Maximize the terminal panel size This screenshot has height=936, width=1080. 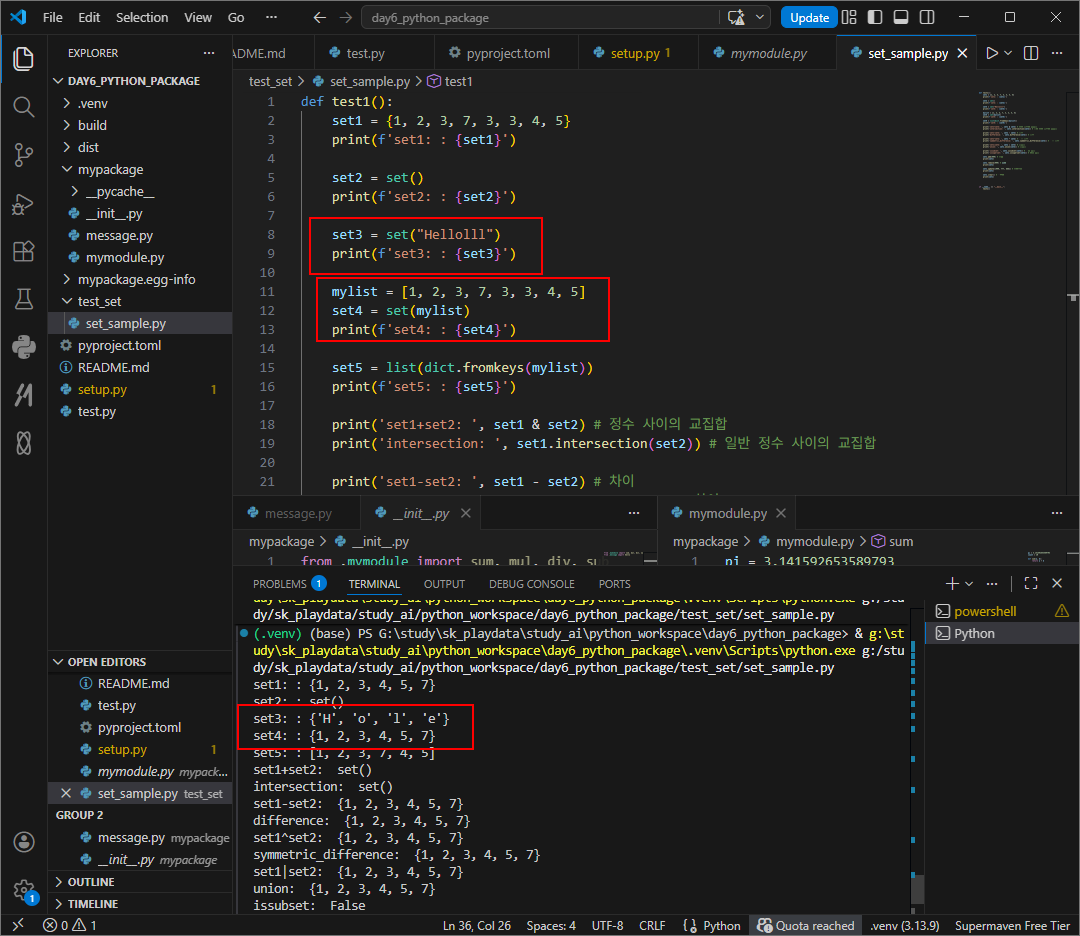pyautogui.click(x=1031, y=583)
